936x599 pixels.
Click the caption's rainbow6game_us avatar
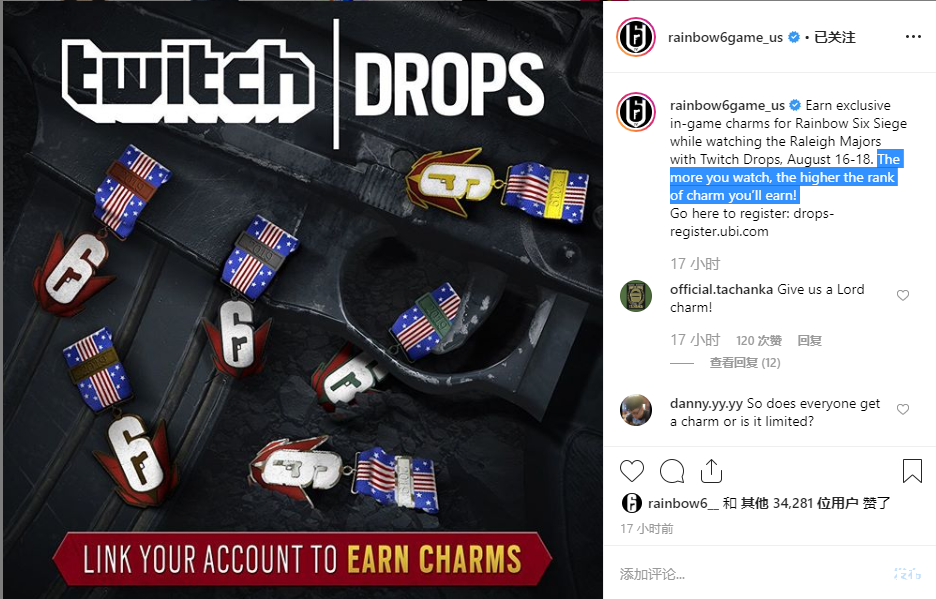pyautogui.click(x=636, y=112)
